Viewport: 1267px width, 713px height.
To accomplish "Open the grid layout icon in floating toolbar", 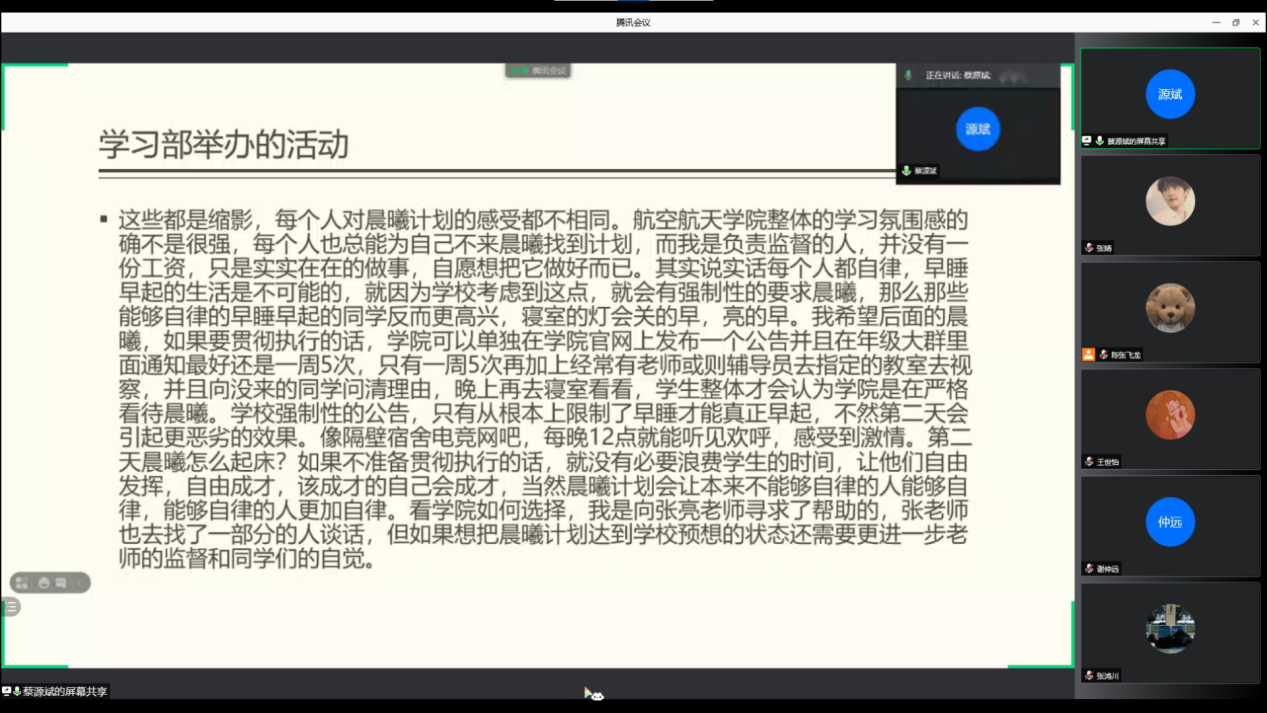I will [22, 582].
